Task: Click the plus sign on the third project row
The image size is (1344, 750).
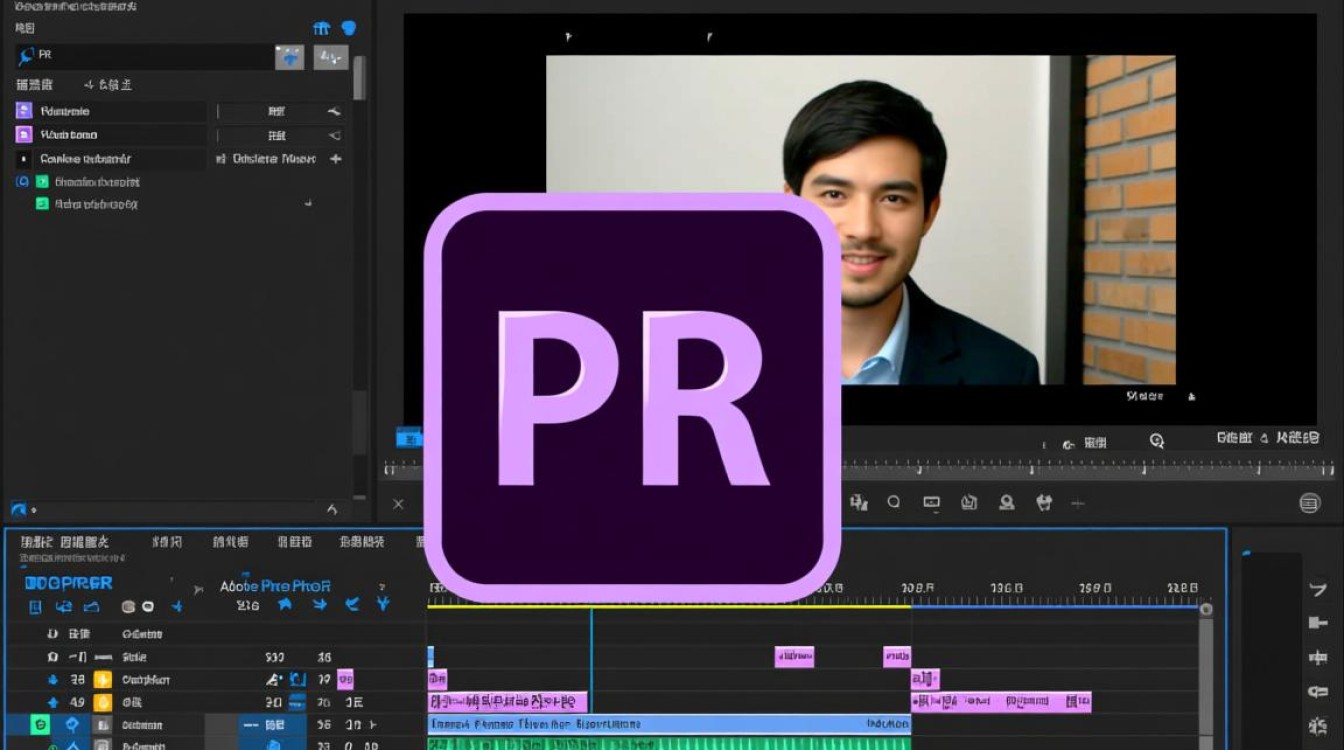Action: 335,159
